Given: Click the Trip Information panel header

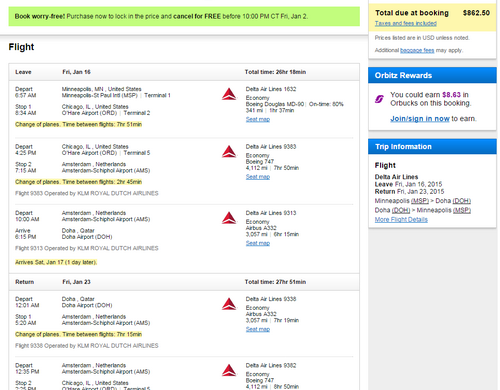Looking at the screenshot, I should point(432,147).
